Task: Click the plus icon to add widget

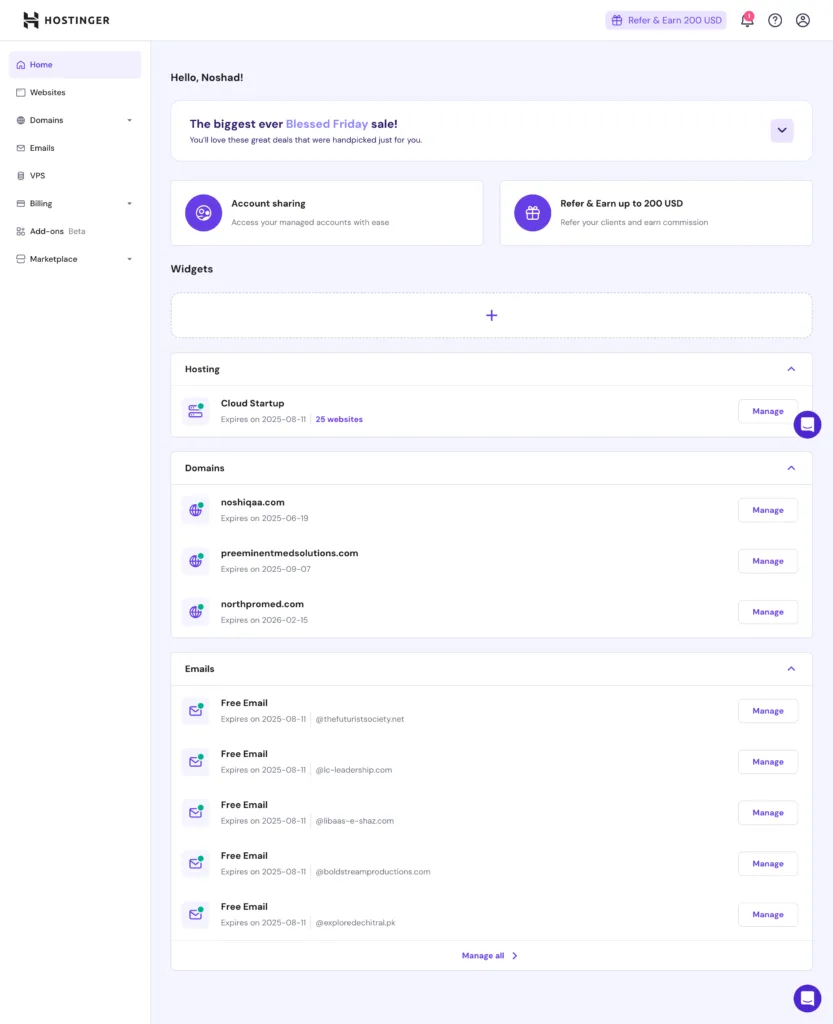Action: 492,315
